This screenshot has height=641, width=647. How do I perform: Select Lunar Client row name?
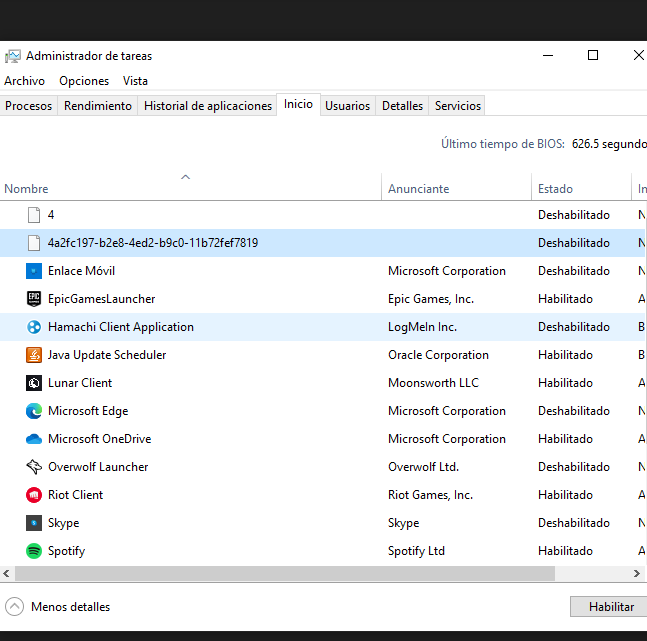[80, 383]
